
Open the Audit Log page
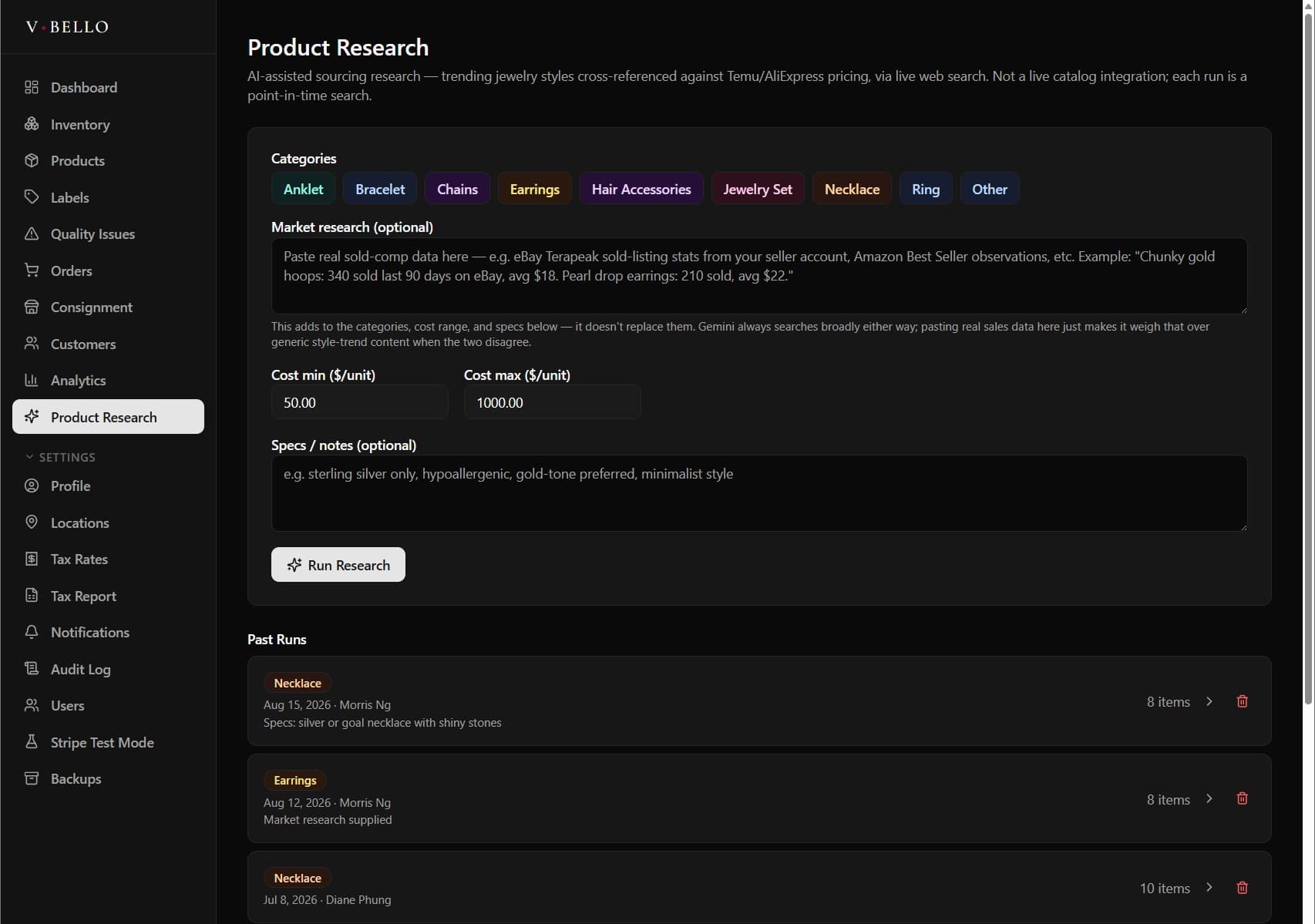pos(108,669)
